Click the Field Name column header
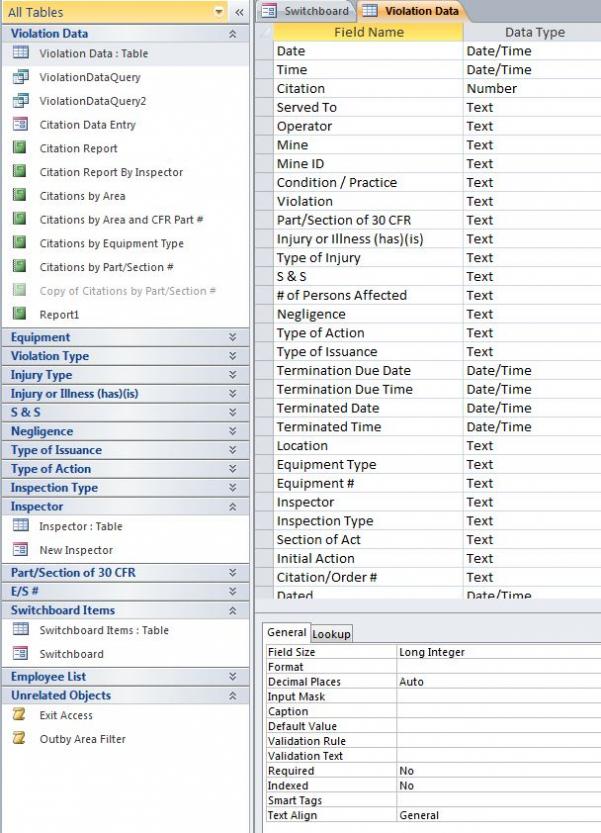 coord(368,32)
